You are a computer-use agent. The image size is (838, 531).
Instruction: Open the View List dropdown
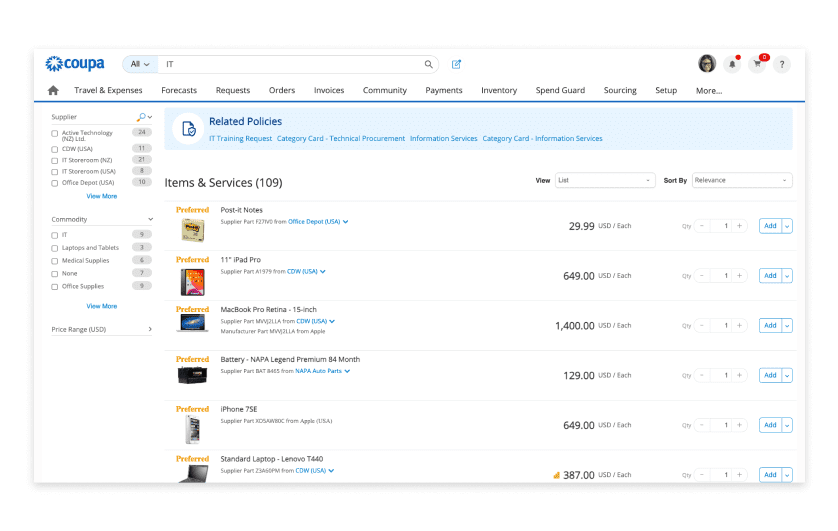pos(605,181)
